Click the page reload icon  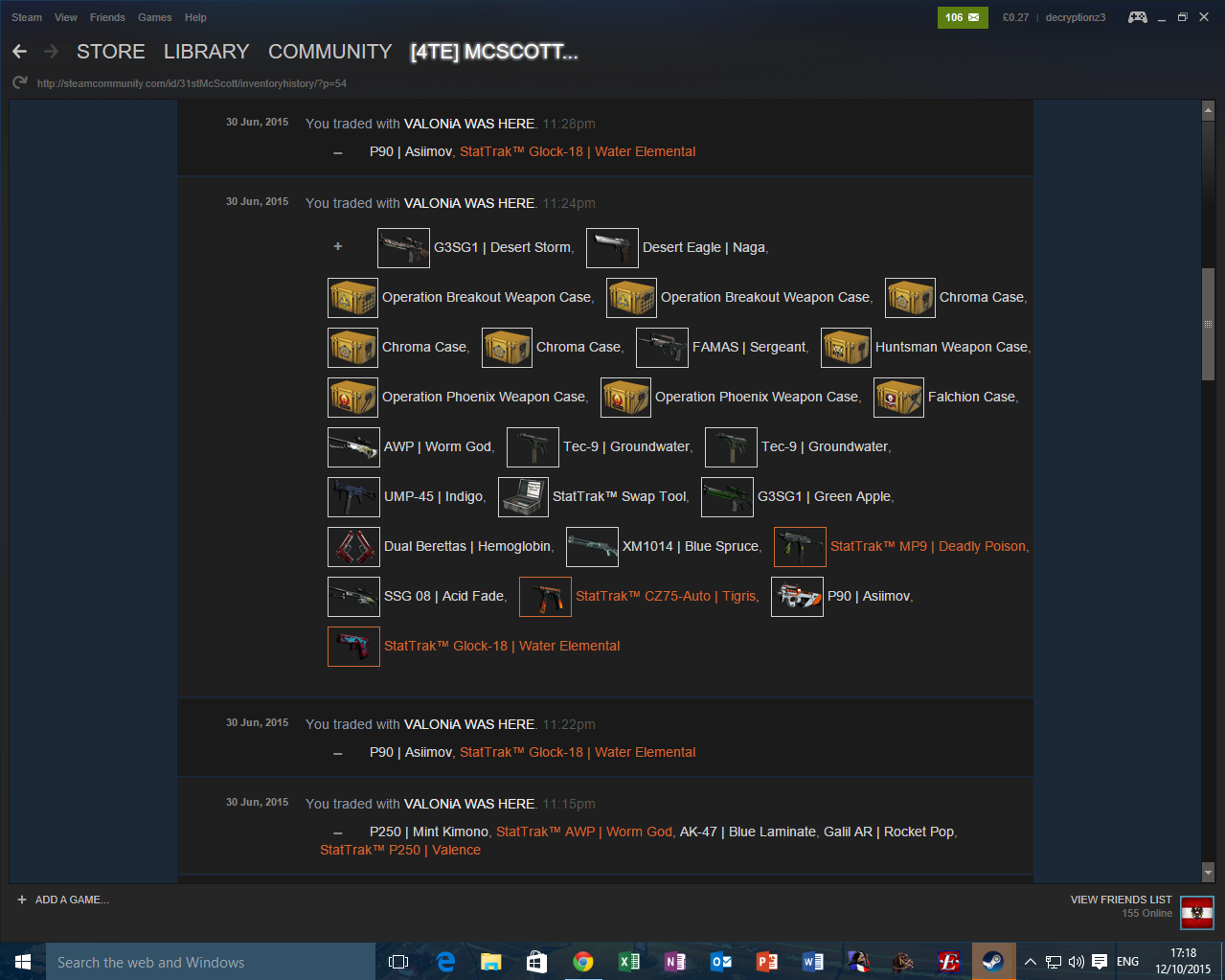click(19, 83)
